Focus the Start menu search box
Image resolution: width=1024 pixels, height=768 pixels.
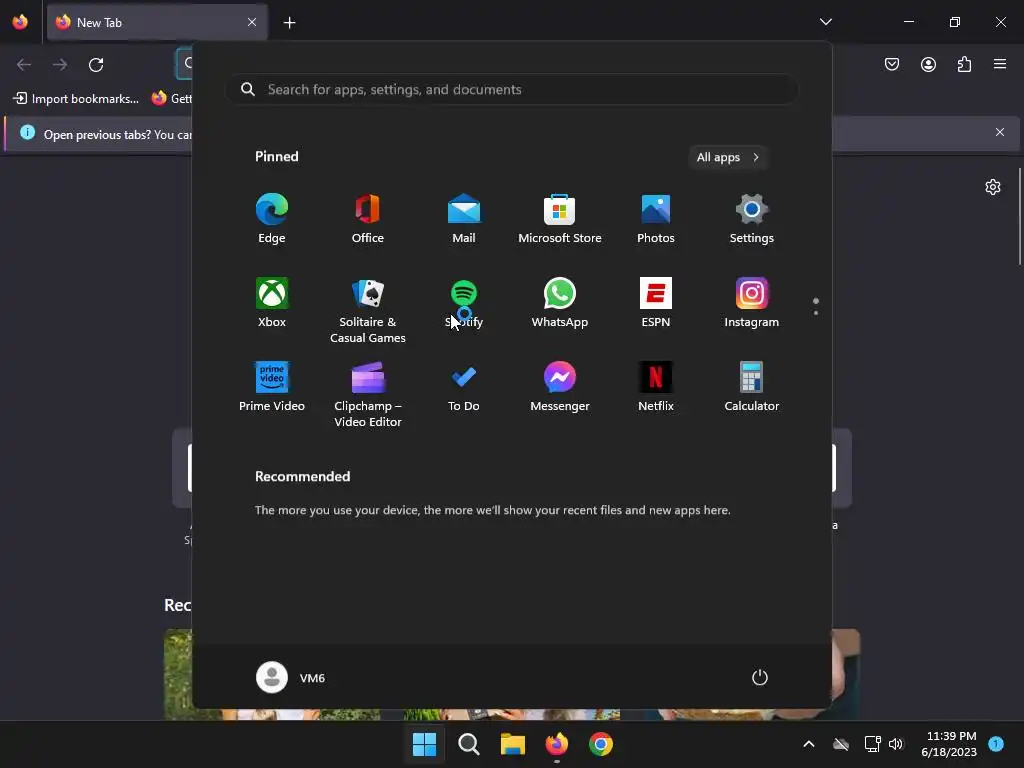512,89
